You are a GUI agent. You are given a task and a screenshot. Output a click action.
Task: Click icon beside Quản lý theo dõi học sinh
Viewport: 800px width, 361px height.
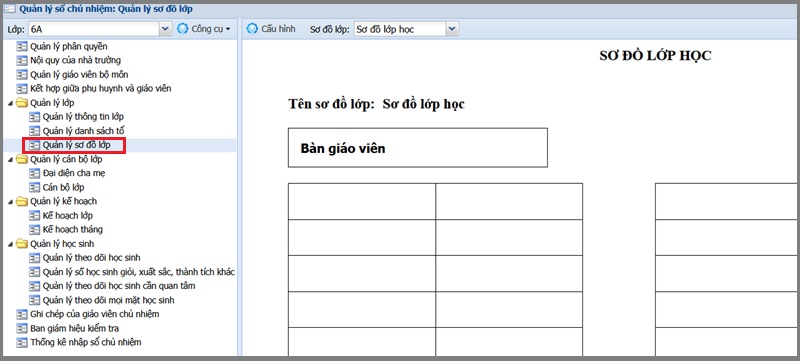(35, 257)
